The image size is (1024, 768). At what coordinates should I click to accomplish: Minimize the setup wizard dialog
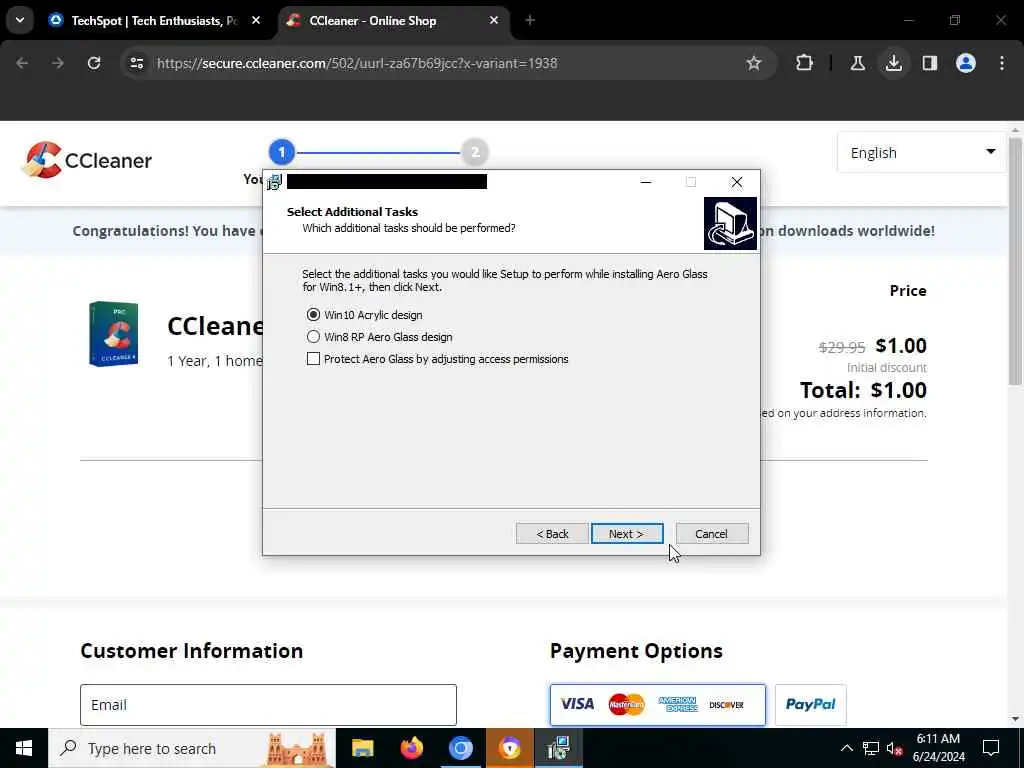click(646, 182)
